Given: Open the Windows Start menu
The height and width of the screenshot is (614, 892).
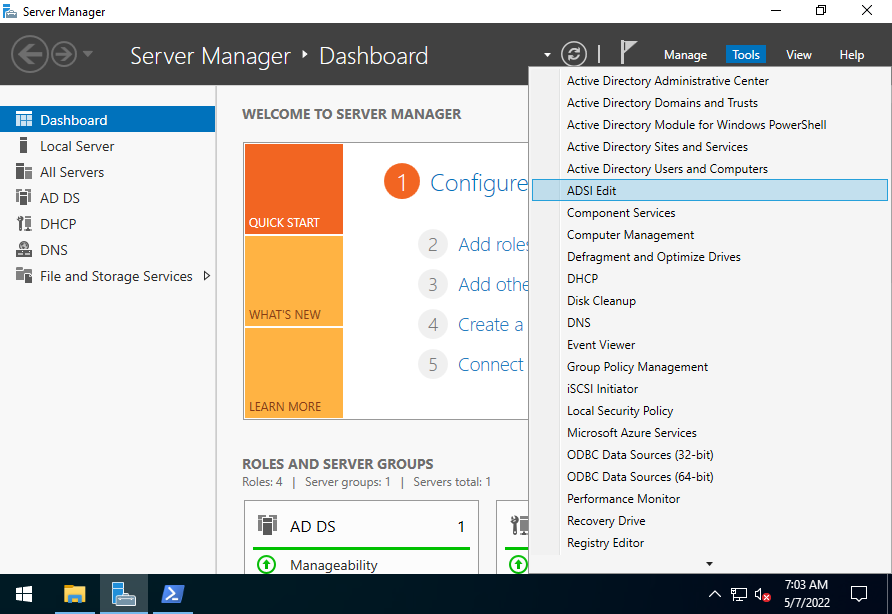Looking at the screenshot, I should [x=24, y=594].
